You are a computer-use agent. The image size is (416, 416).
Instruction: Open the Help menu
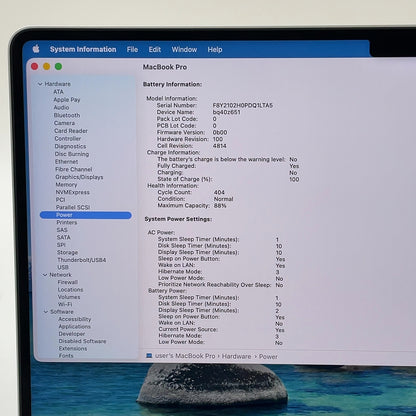[x=215, y=49]
